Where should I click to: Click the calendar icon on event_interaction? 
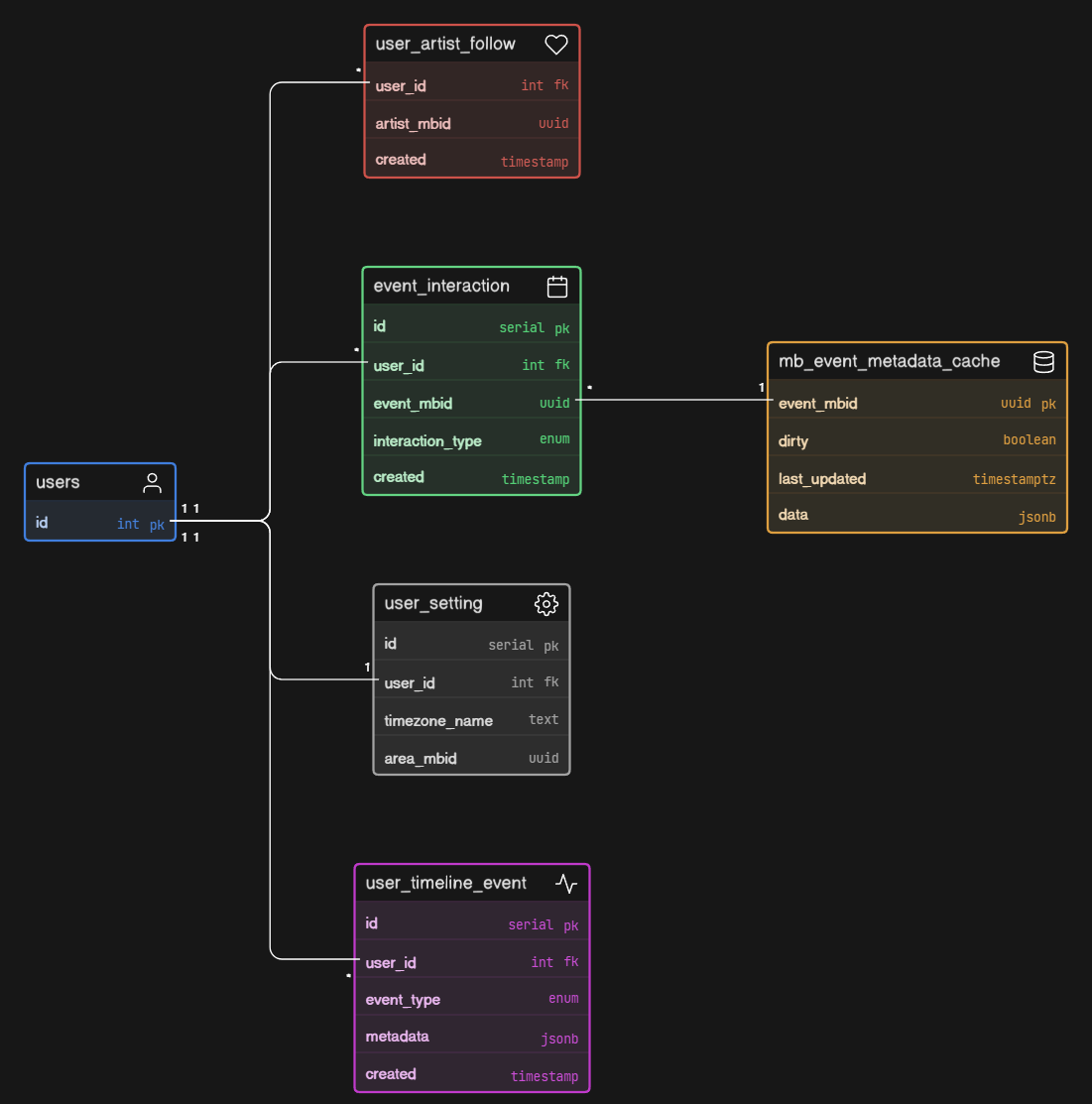click(x=557, y=287)
